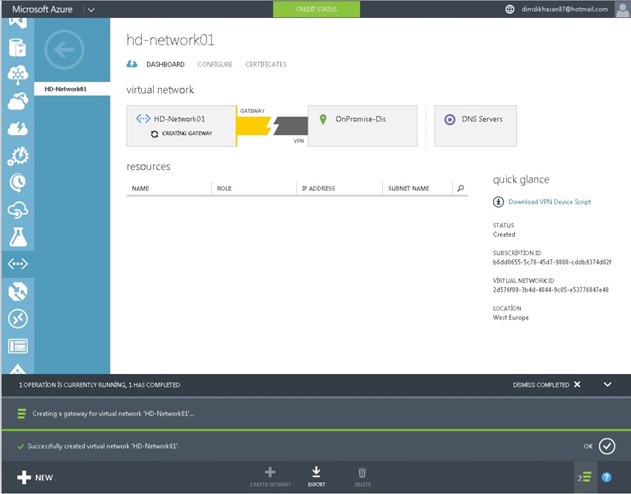Image resolution: width=631 pixels, height=494 pixels.
Task: Click the language globe icon
Action: tap(509, 9)
